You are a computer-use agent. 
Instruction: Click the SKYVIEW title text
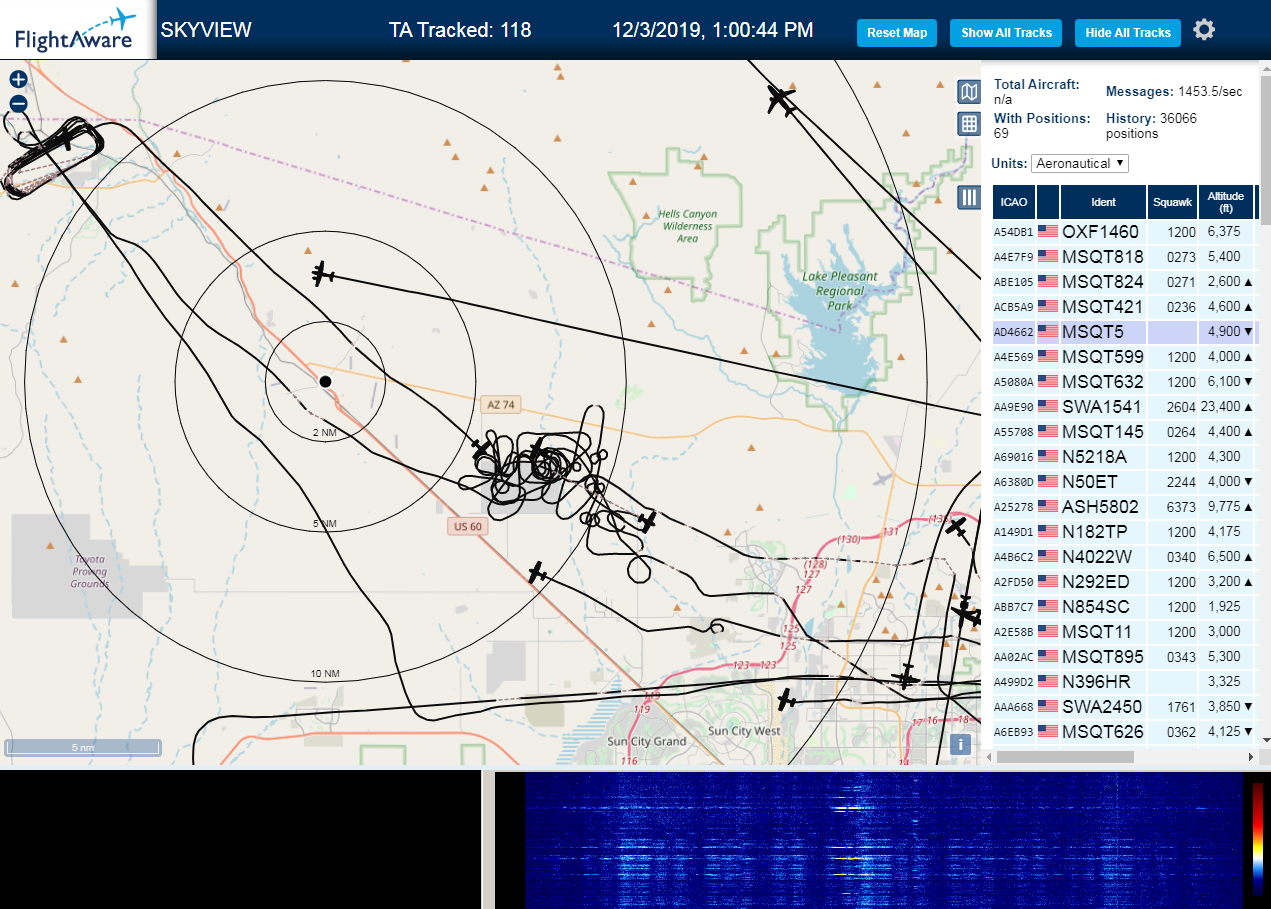(x=206, y=30)
